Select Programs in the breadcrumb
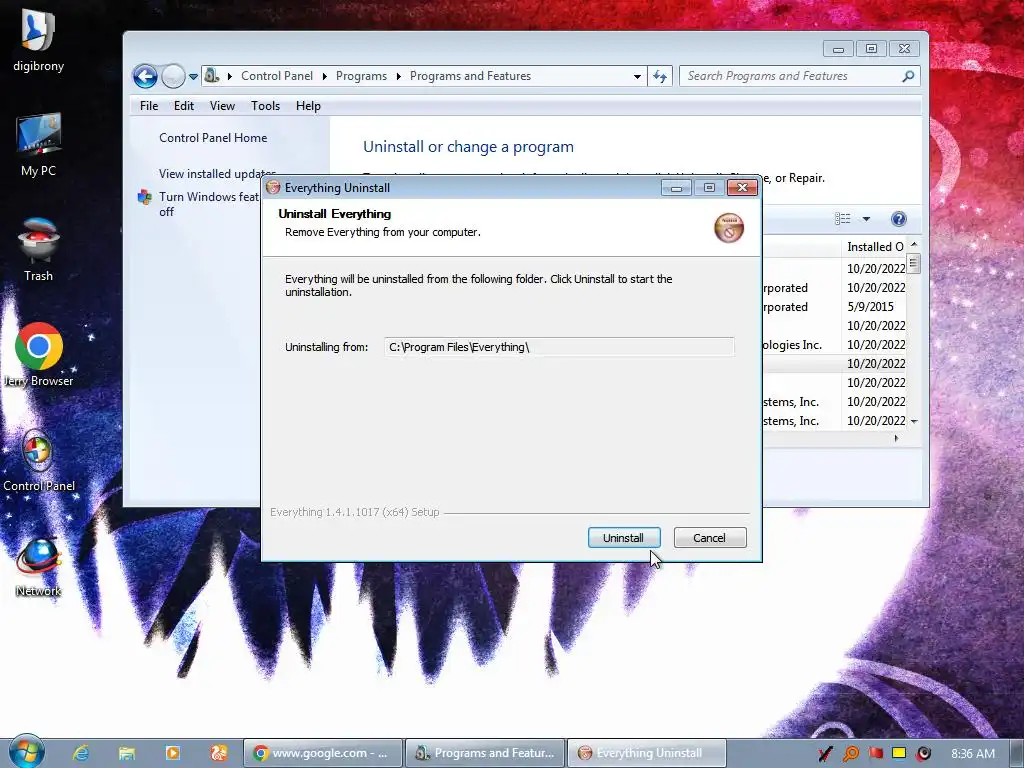The height and width of the screenshot is (768, 1024). (x=361, y=76)
